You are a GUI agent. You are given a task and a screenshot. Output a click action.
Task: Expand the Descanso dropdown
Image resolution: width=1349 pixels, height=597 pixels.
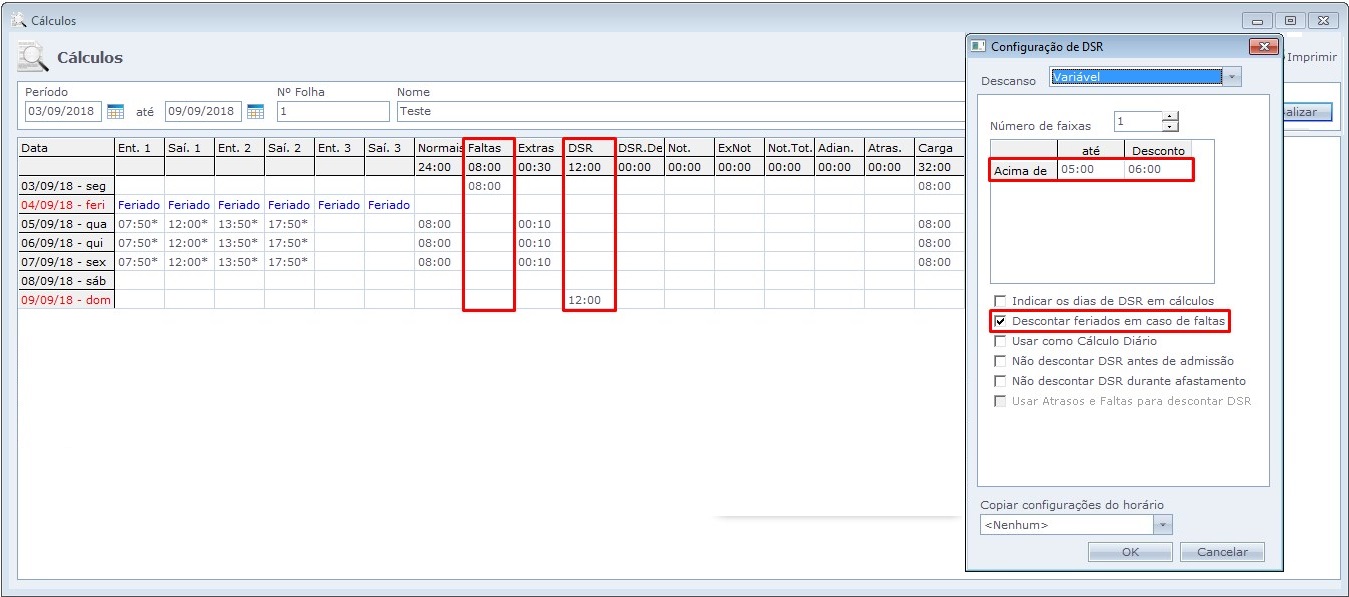point(1232,77)
